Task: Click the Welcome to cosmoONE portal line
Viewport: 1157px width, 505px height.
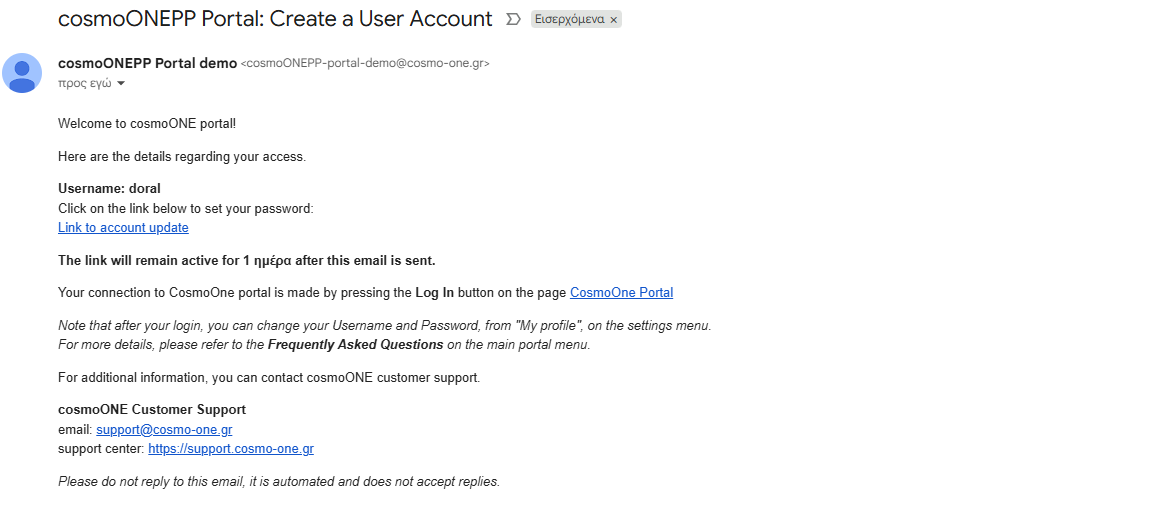Action: point(147,124)
